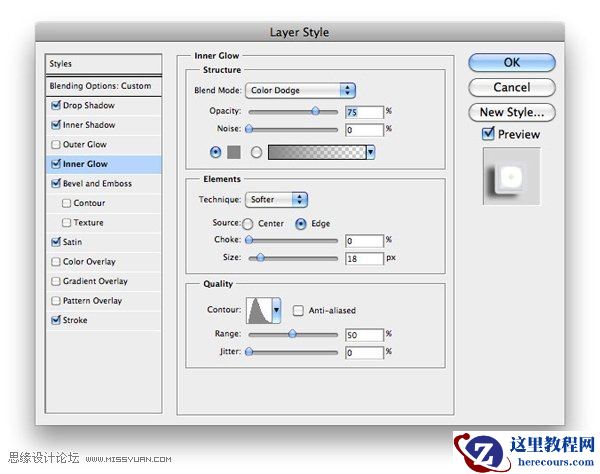Select the solid color radio button
Screen dimensions: 600x474
pos(216,152)
